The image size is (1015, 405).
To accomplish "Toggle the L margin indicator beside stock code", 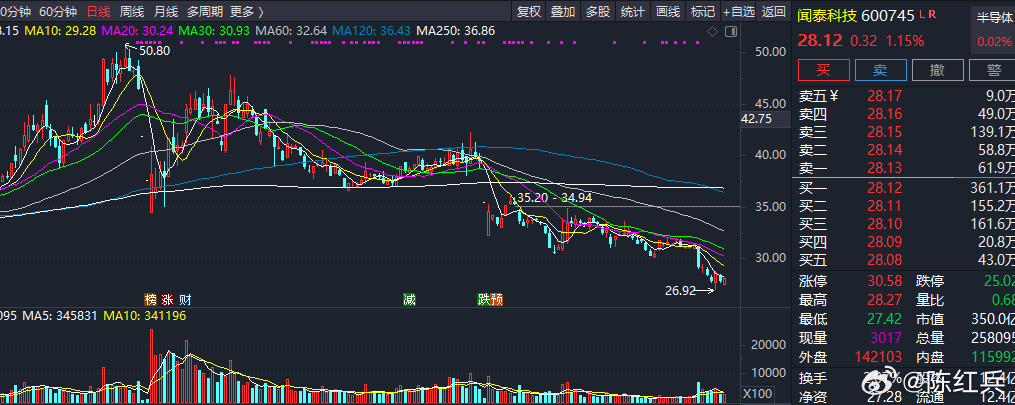I will click(x=921, y=13).
